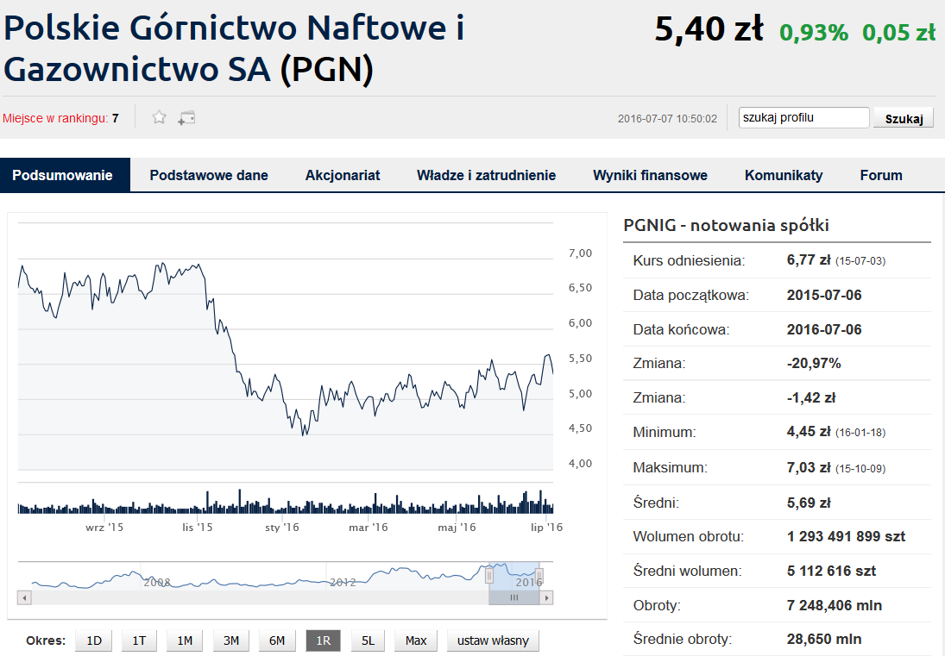The height and width of the screenshot is (656, 945).
Task: Click the -20,97% Zmiana value
Action: (x=814, y=363)
